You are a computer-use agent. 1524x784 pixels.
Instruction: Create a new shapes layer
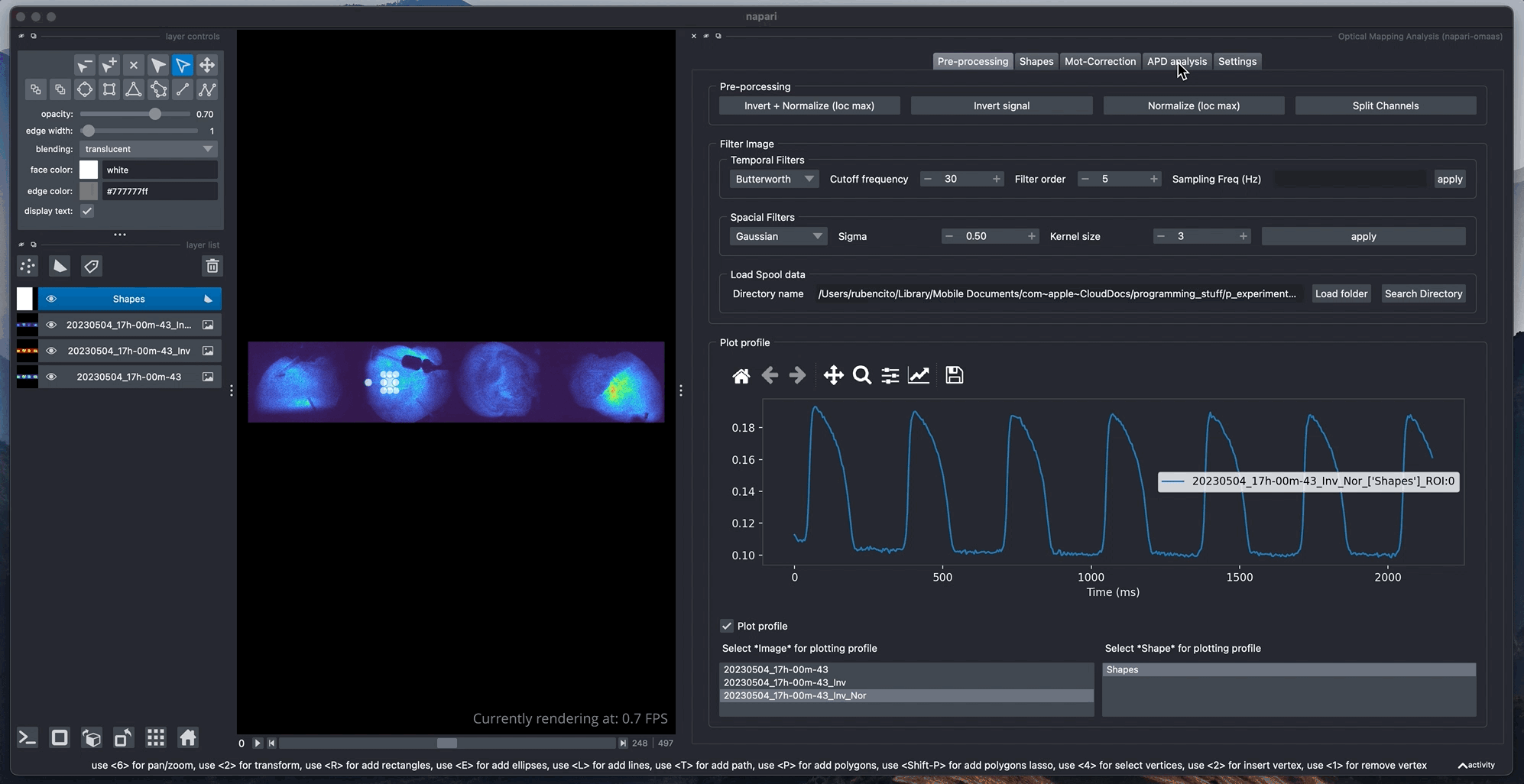[60, 266]
